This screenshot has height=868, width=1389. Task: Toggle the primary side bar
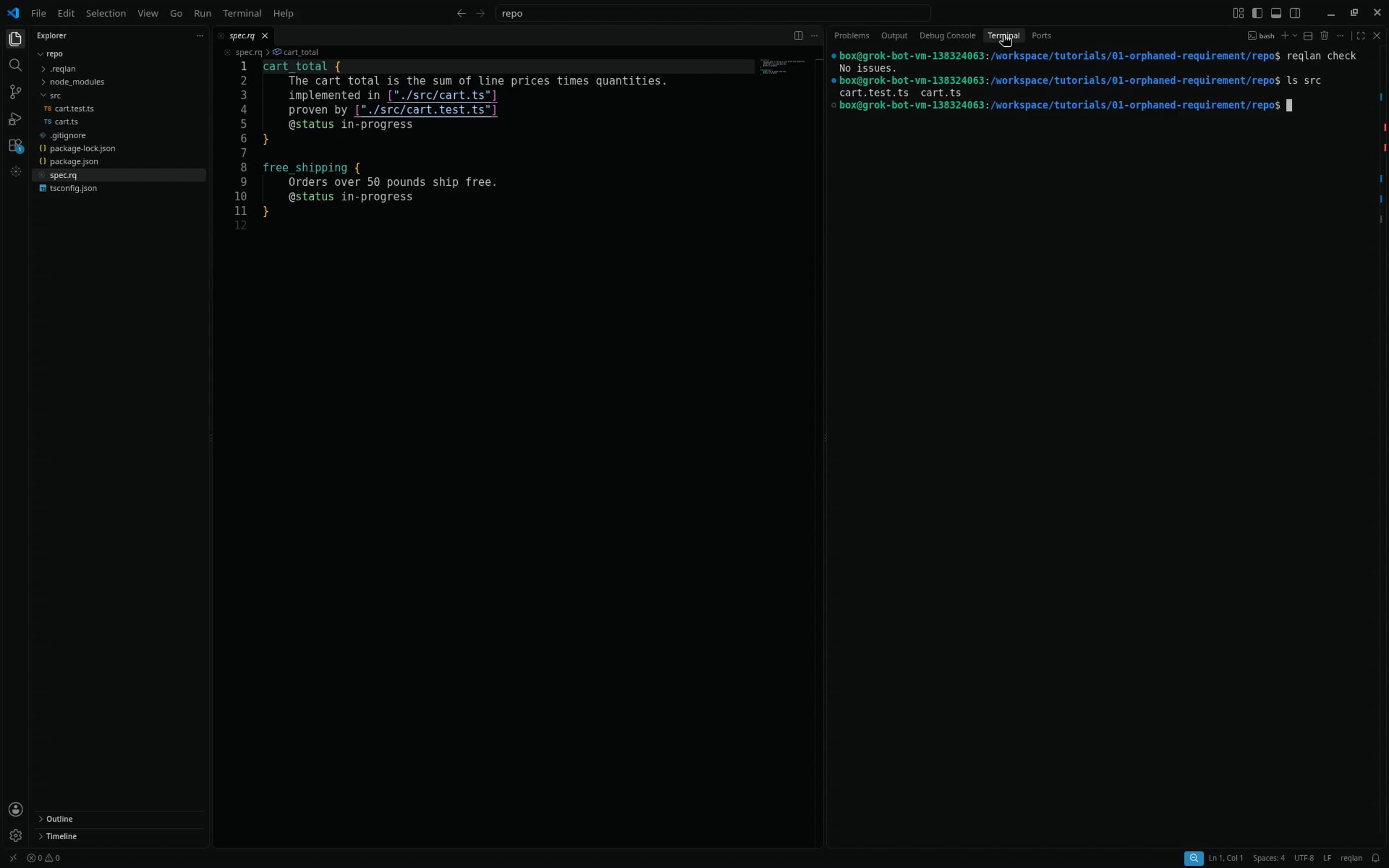click(1257, 13)
